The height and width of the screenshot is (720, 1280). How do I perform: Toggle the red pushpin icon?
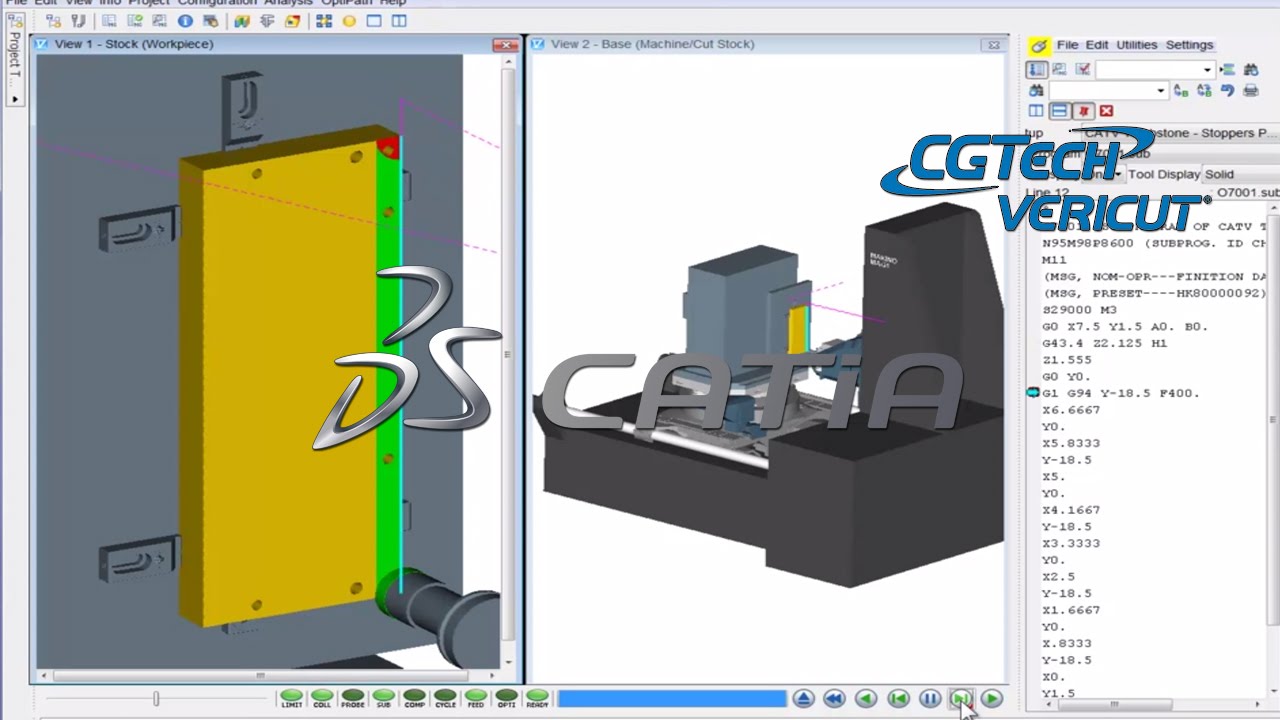coord(1084,111)
